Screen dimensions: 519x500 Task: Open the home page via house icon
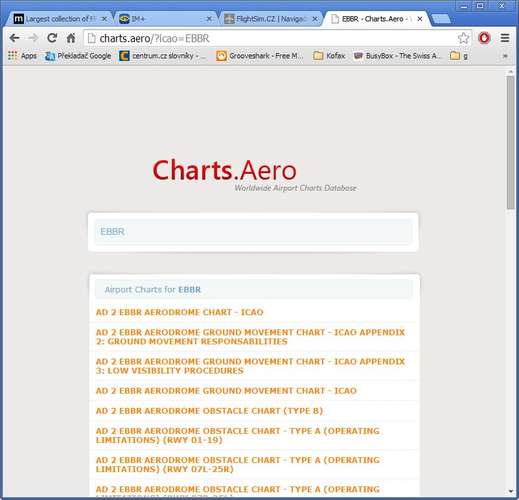(71, 38)
